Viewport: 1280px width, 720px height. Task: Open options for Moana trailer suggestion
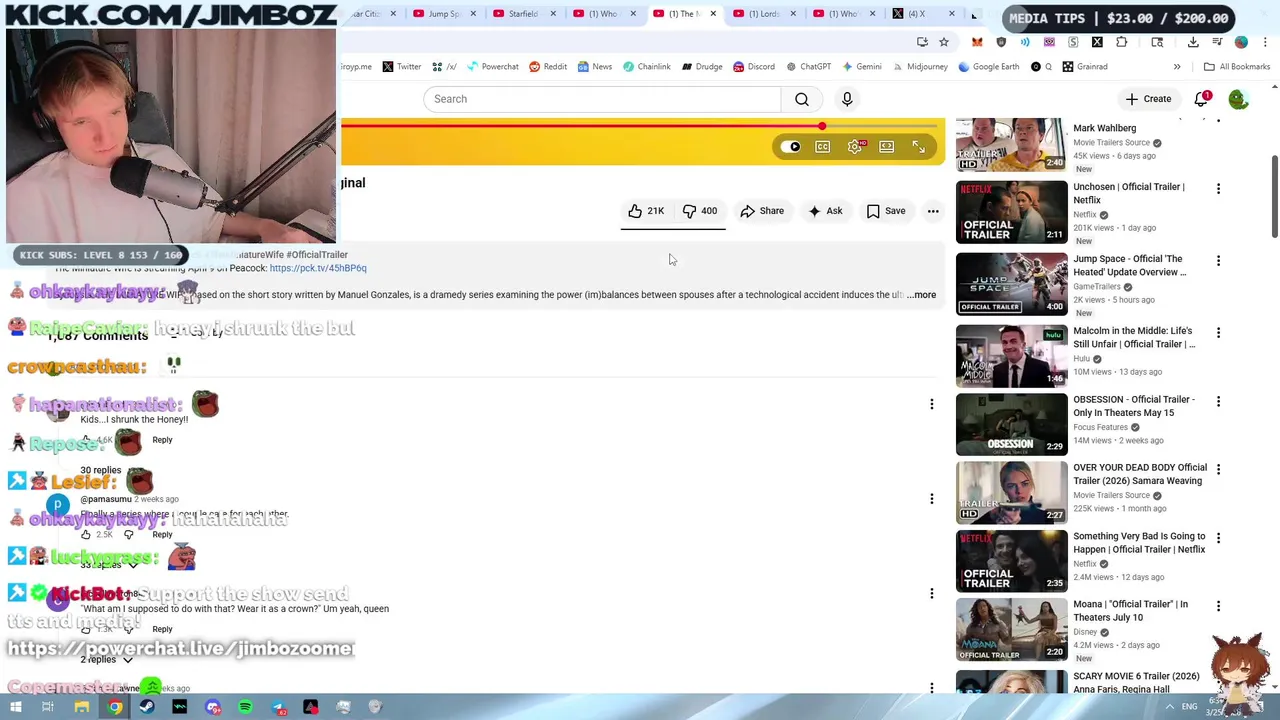pos(1218,606)
